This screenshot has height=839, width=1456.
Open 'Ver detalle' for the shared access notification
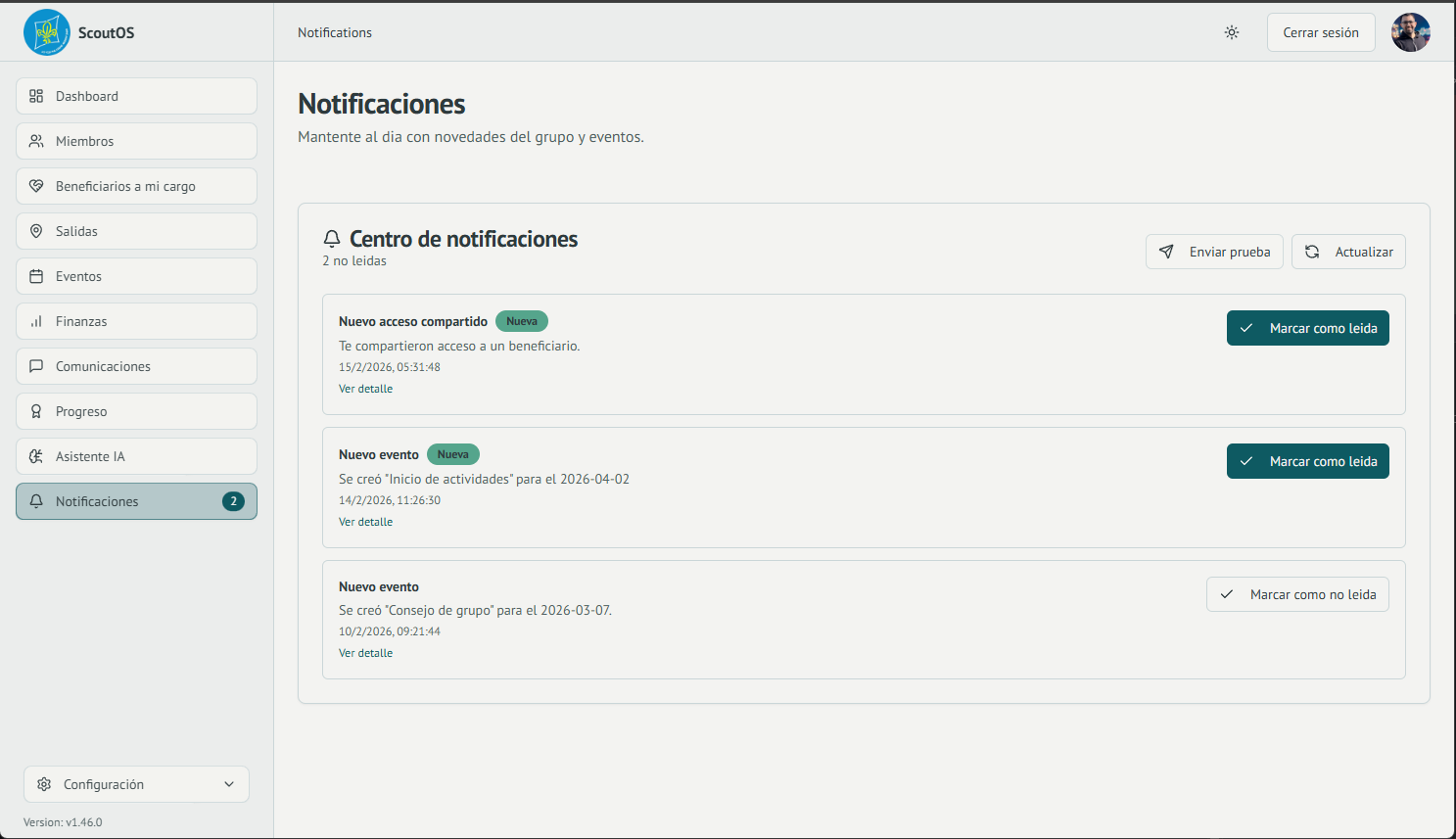point(365,389)
